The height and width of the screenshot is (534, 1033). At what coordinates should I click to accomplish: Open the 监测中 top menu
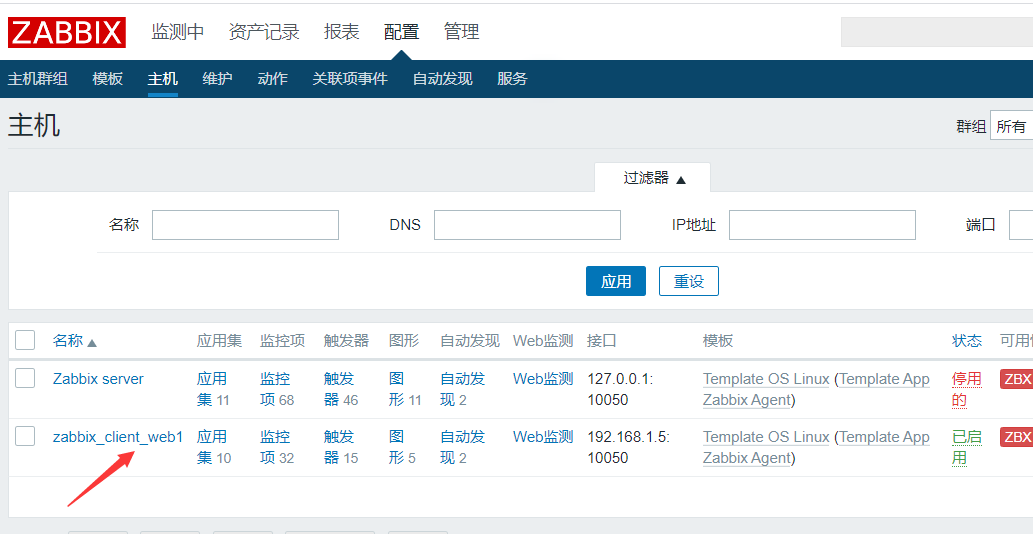click(x=178, y=32)
